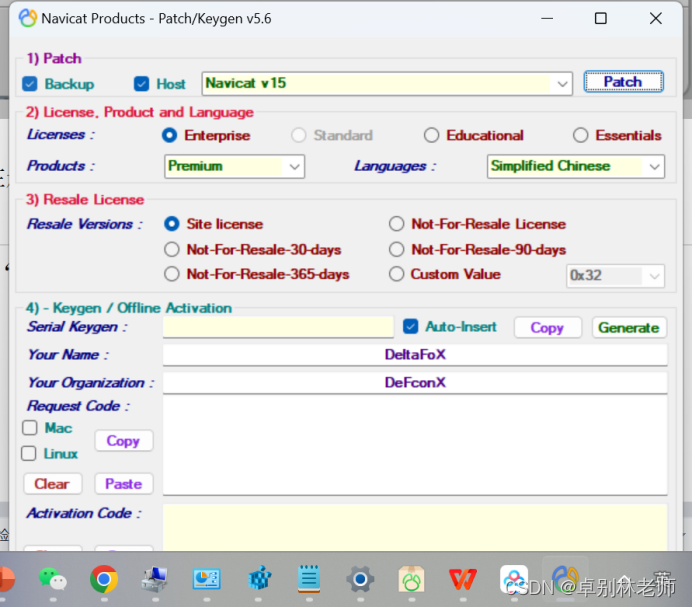The height and width of the screenshot is (607, 692).
Task: Select the Essentials license option
Action: point(580,136)
